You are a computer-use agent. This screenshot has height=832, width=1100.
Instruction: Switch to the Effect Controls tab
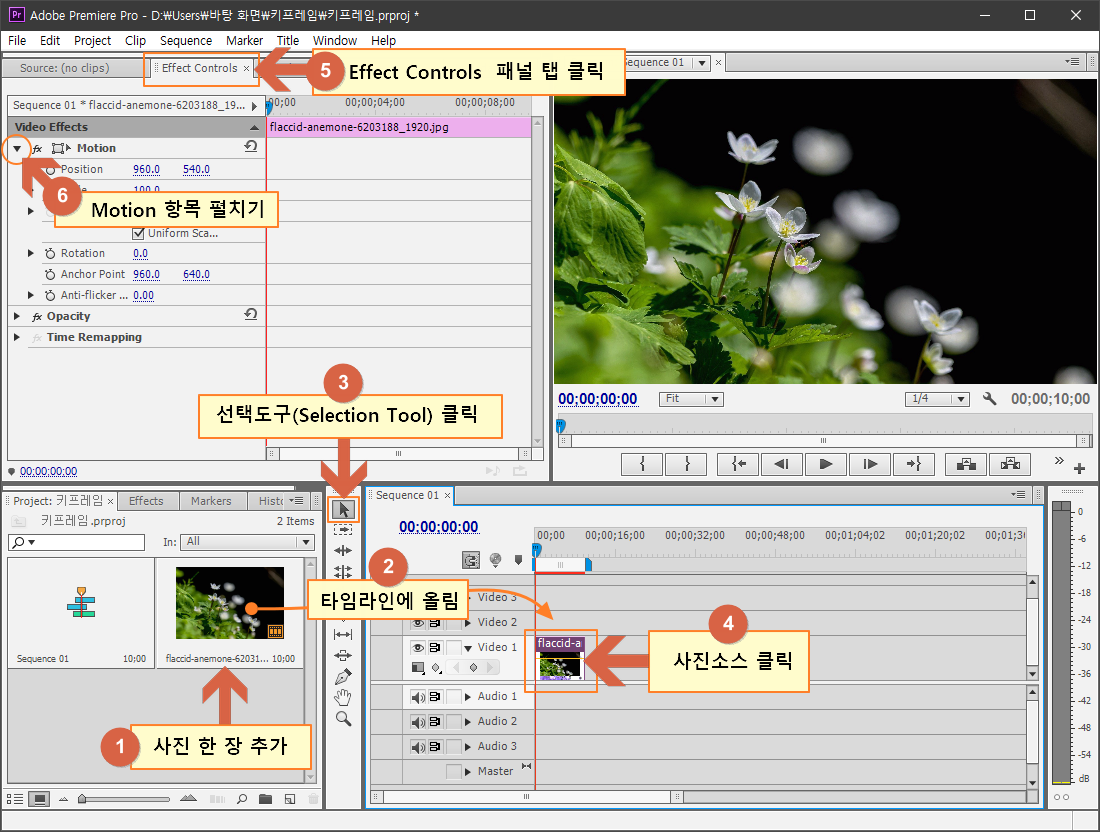[x=199, y=68]
